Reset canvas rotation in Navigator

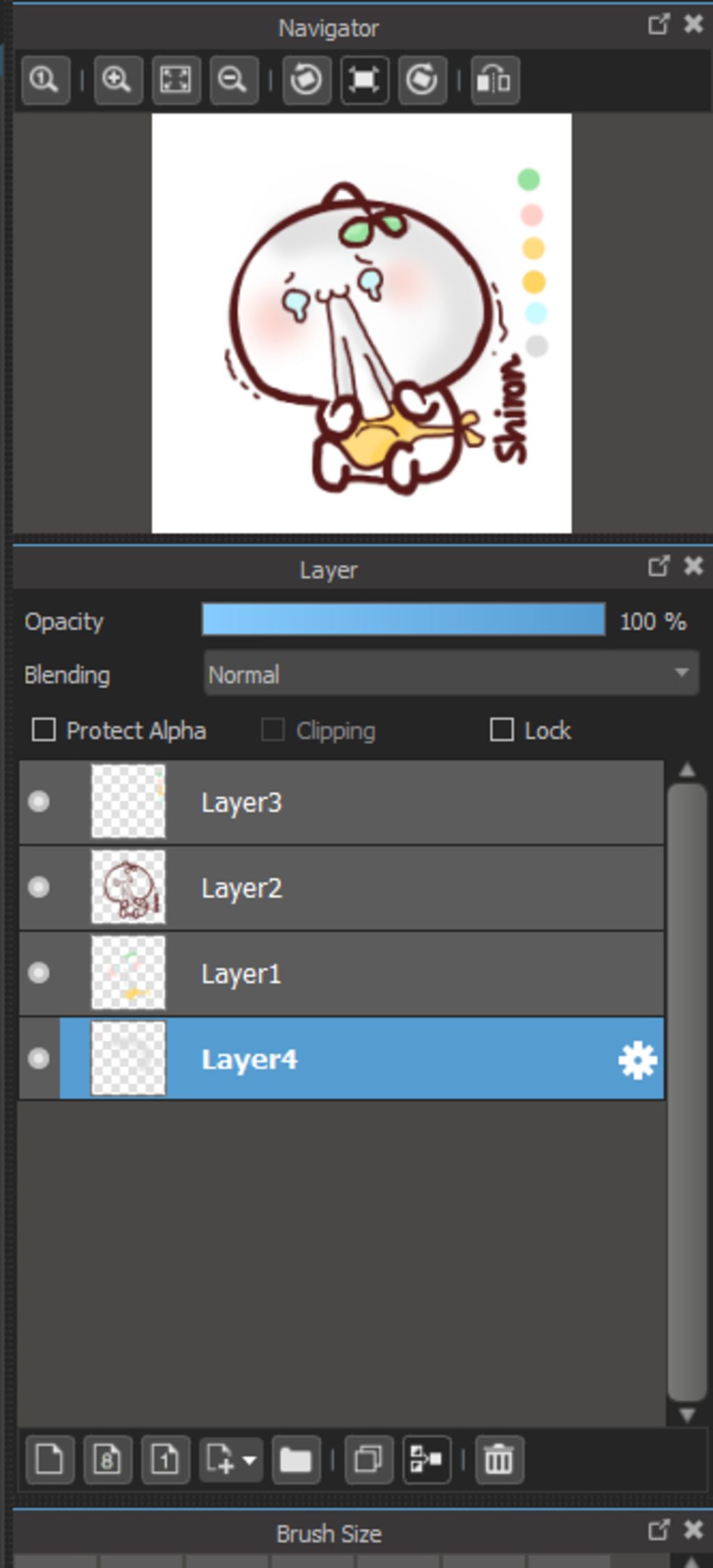365,80
